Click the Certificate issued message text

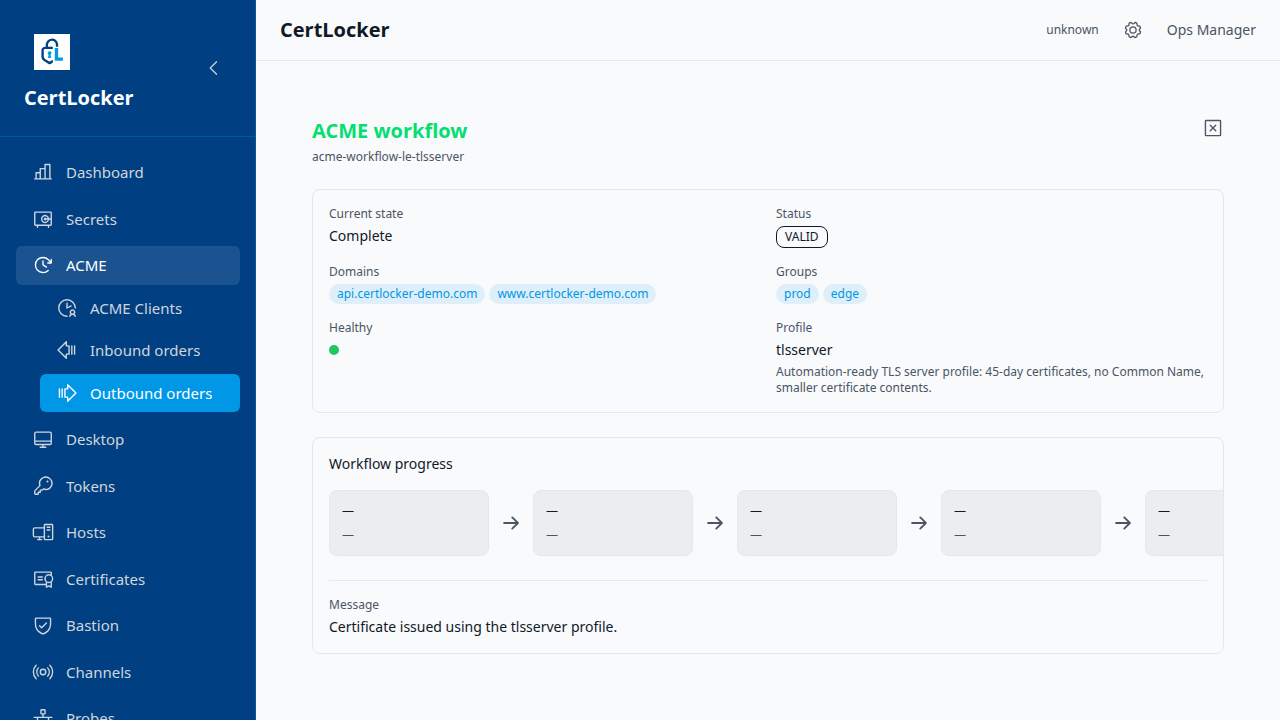click(473, 627)
